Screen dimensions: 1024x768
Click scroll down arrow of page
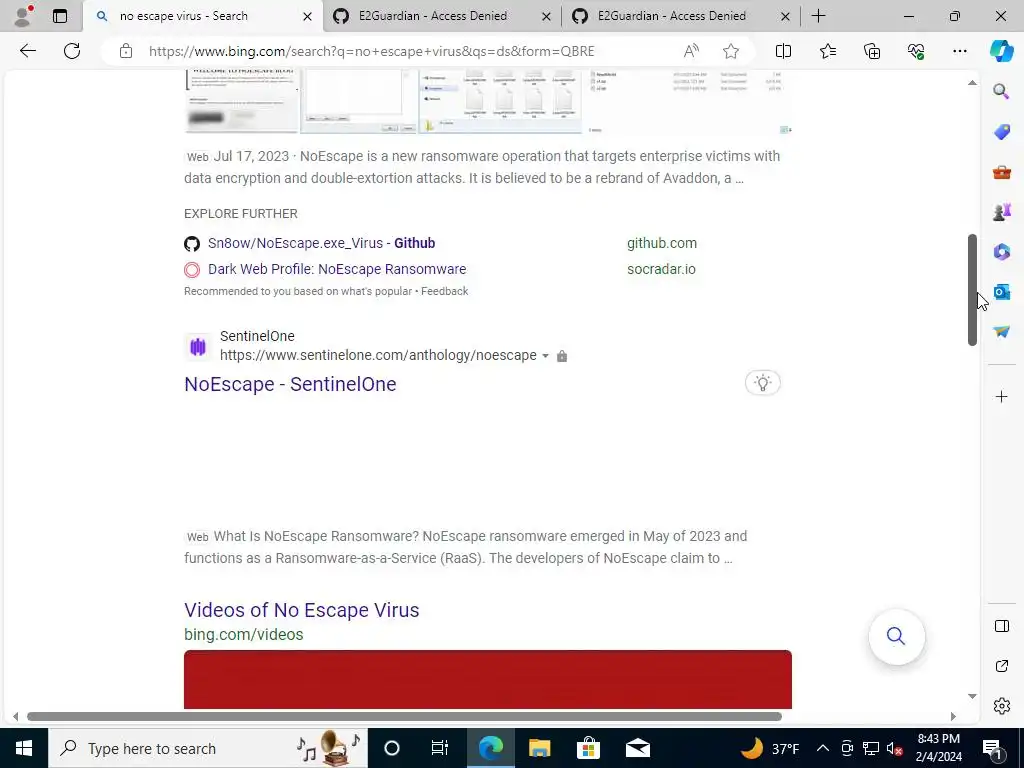coord(972,696)
